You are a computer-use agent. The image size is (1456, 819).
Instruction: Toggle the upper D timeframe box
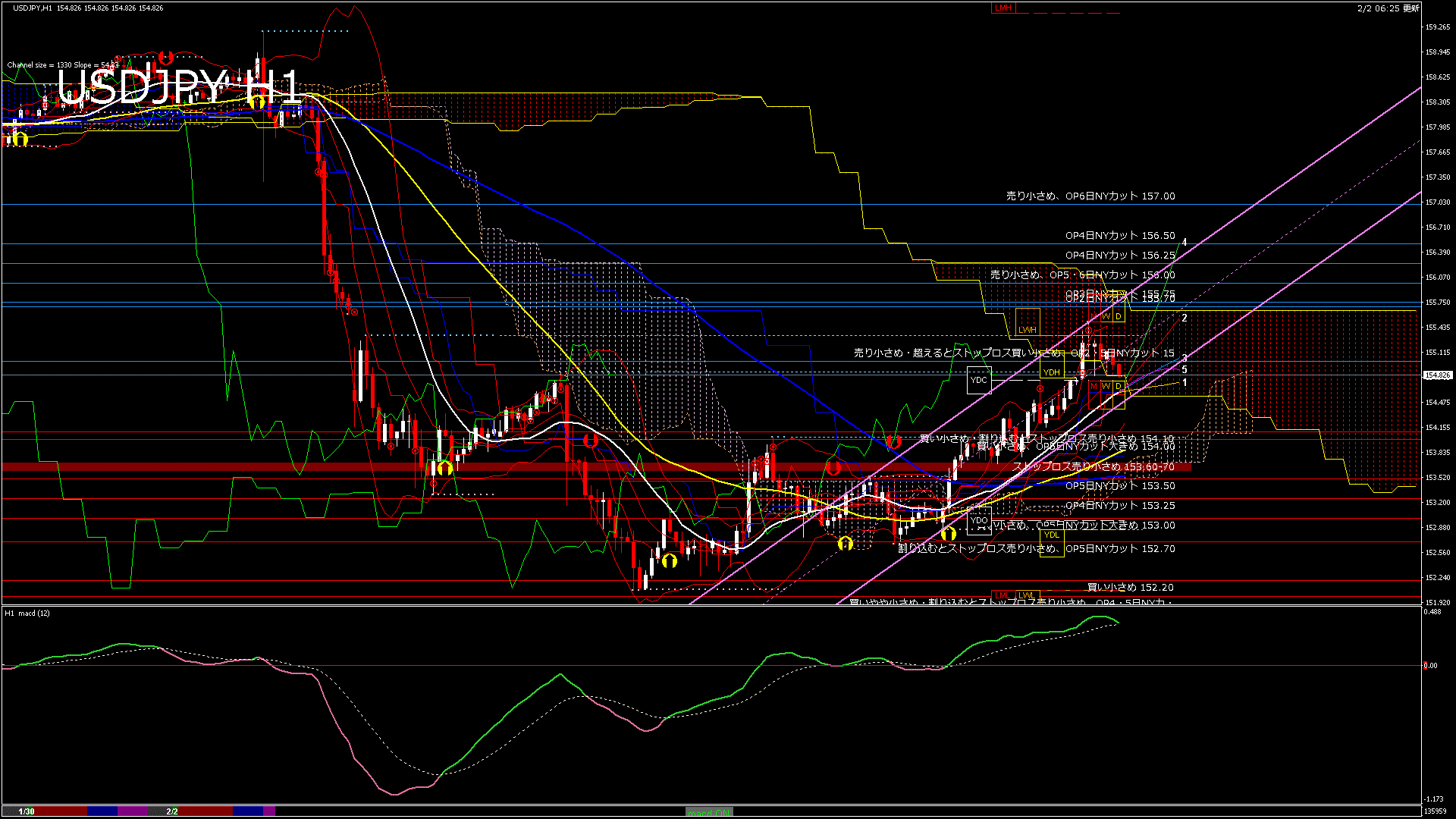[1119, 316]
